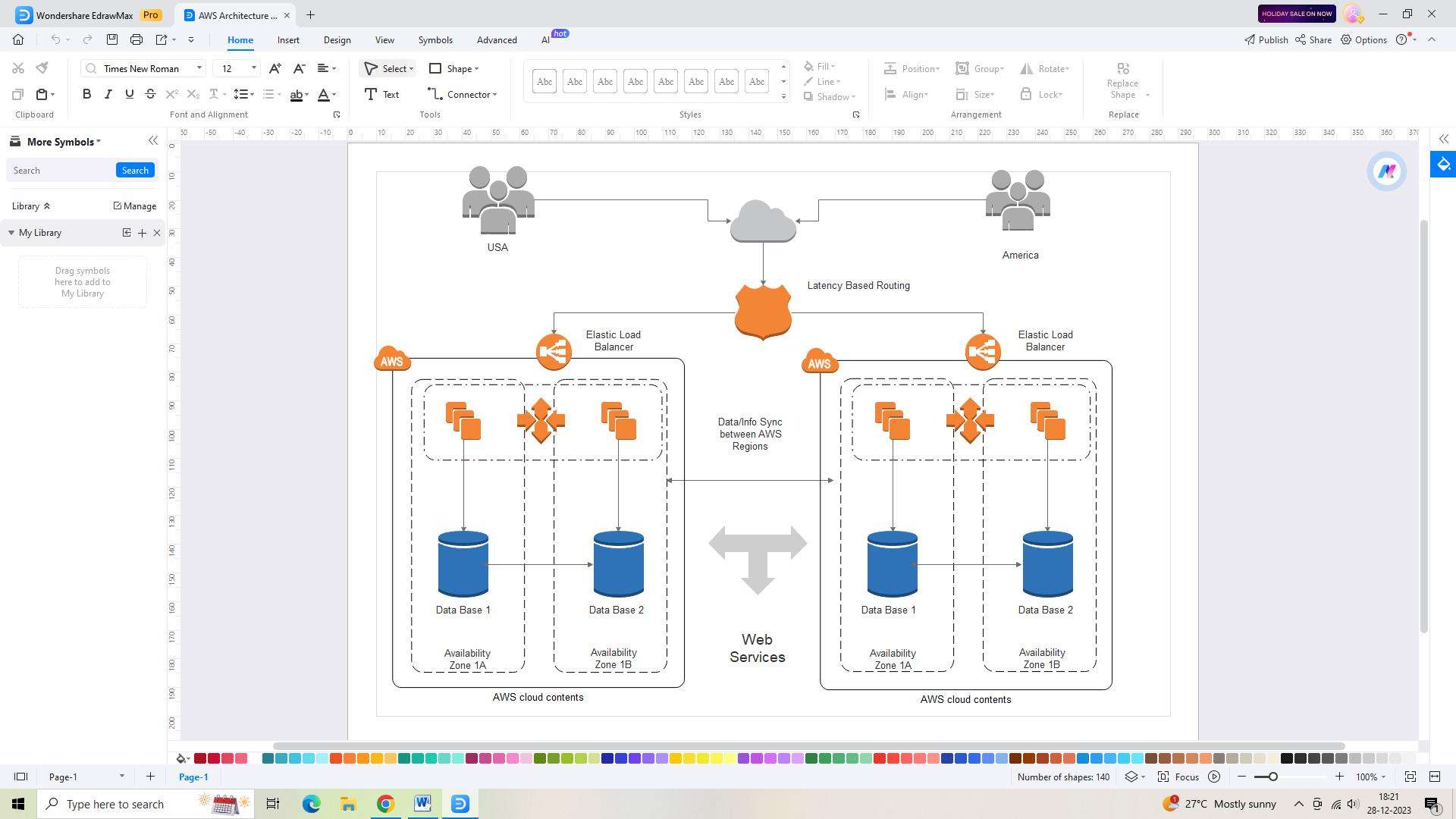Image resolution: width=1456 pixels, height=819 pixels.
Task: Click the Elastic Load Balancer icon left
Action: [x=553, y=350]
